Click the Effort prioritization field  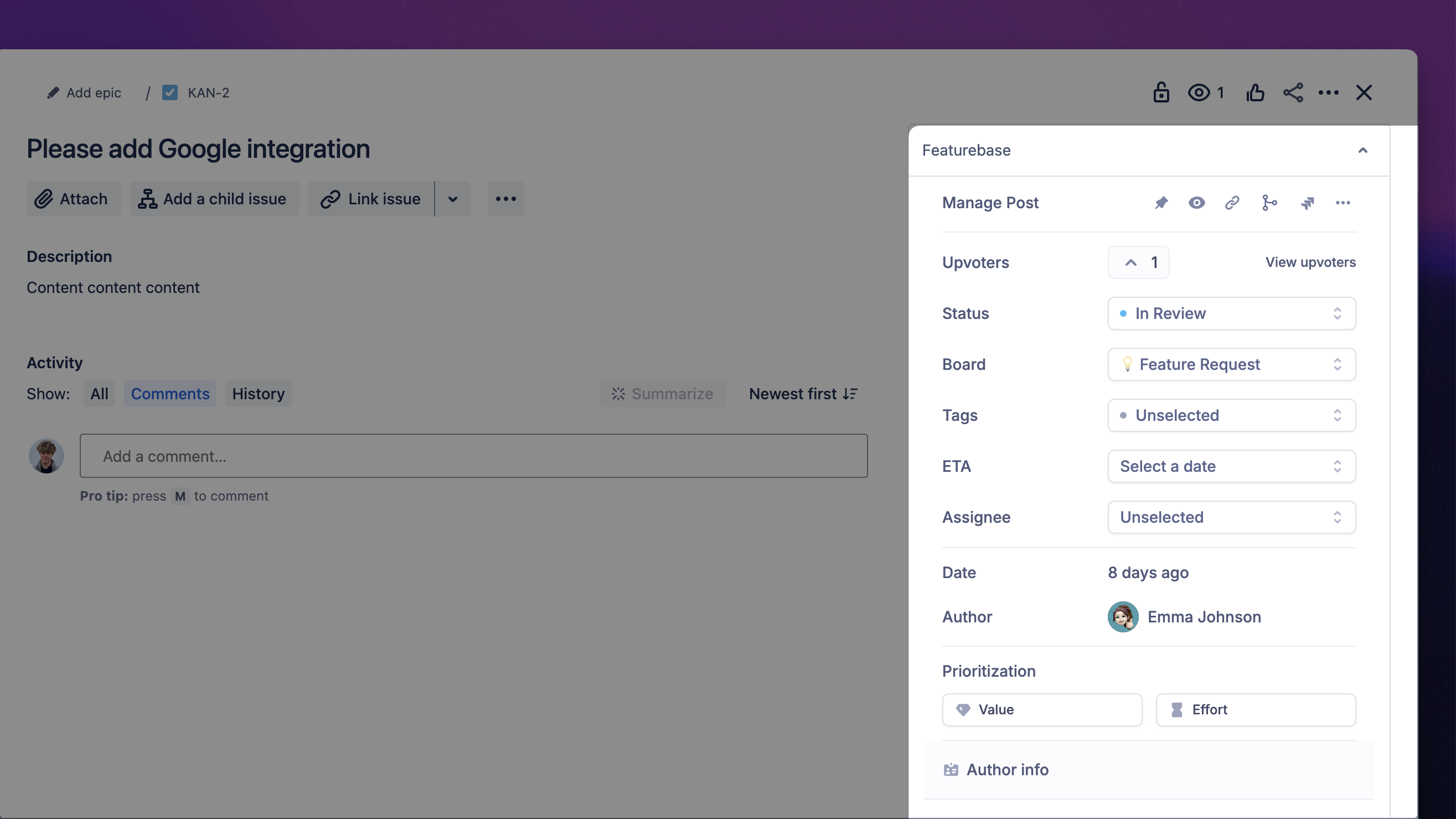coord(1256,709)
